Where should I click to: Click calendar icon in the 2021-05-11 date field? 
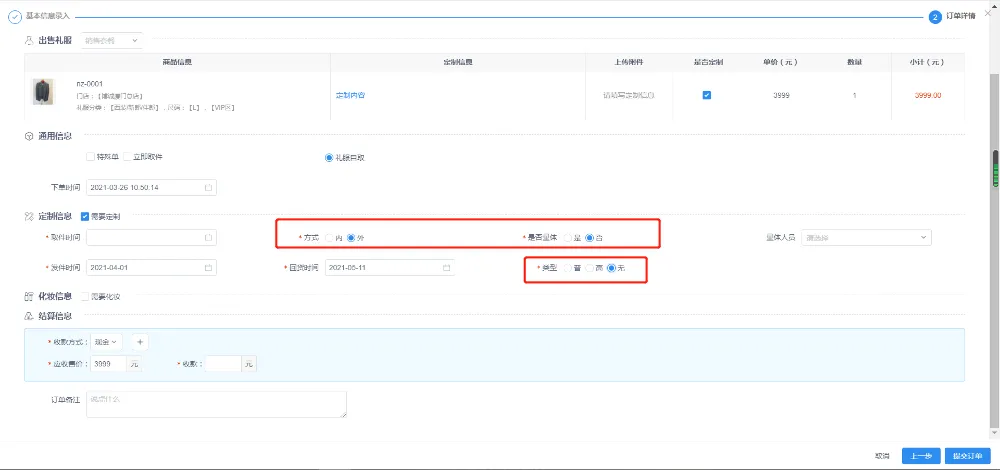pyautogui.click(x=446, y=268)
